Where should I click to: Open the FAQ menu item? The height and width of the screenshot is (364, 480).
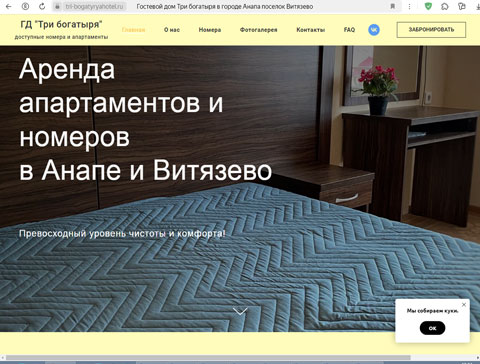[x=349, y=30]
